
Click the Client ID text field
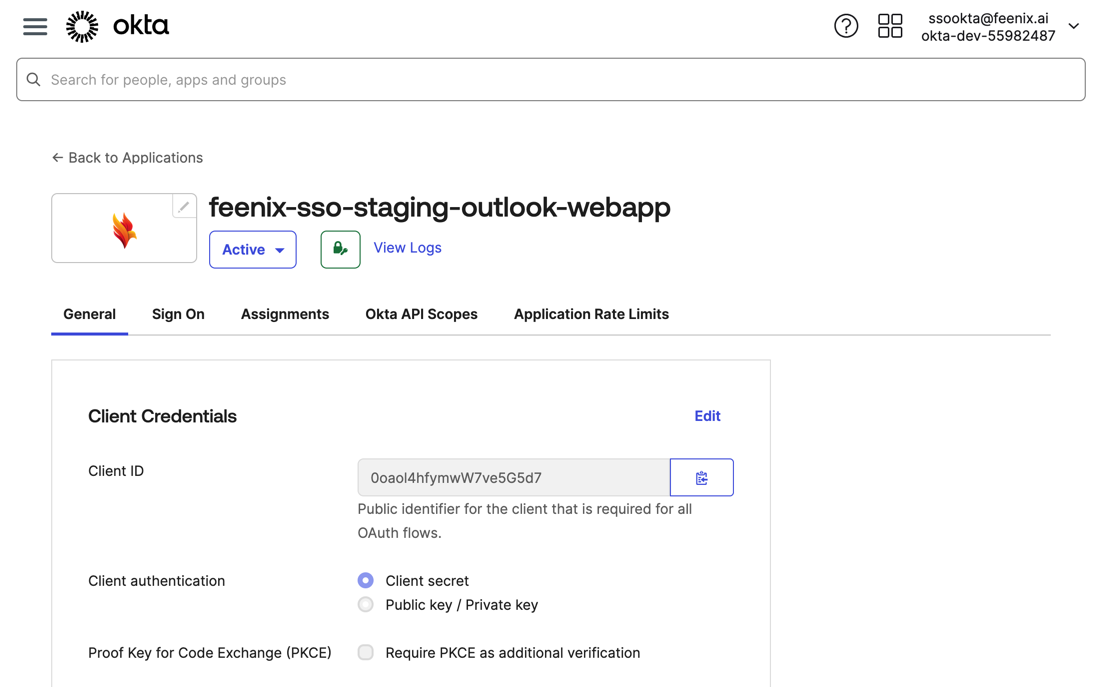coord(513,478)
